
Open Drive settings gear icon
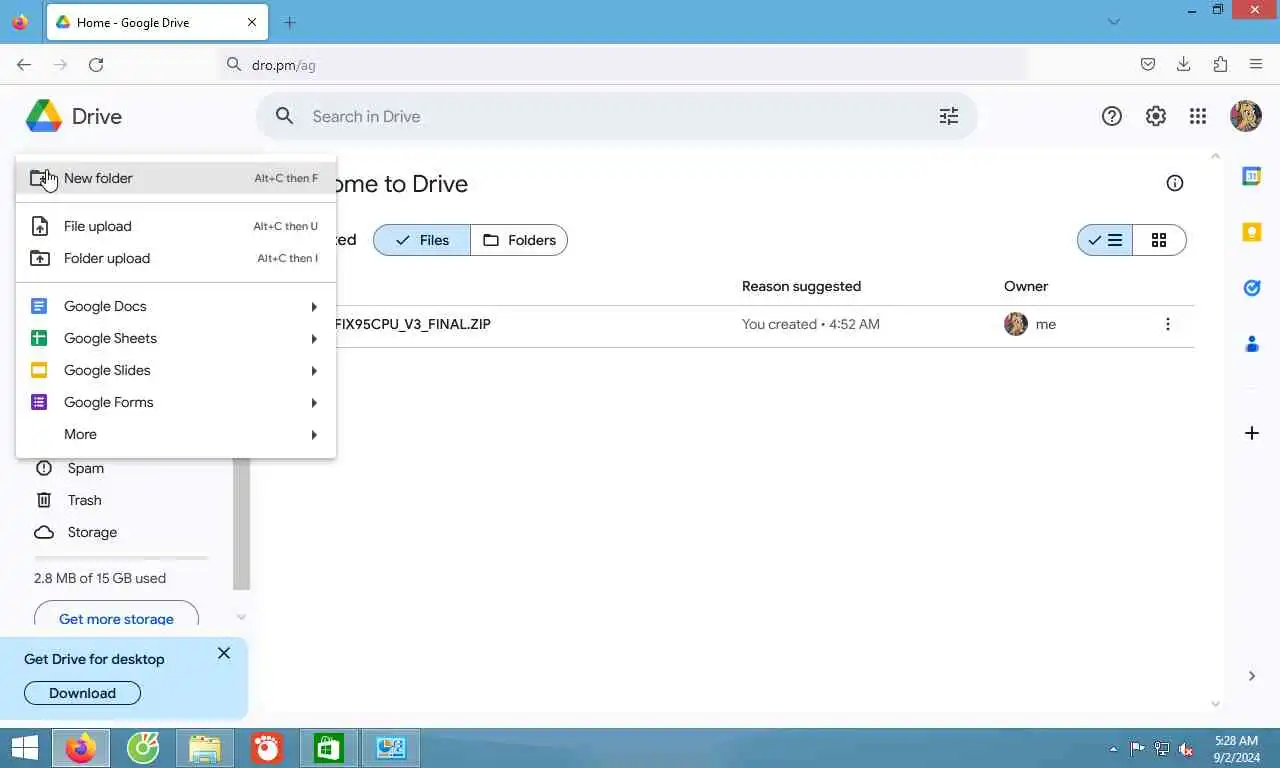1156,116
